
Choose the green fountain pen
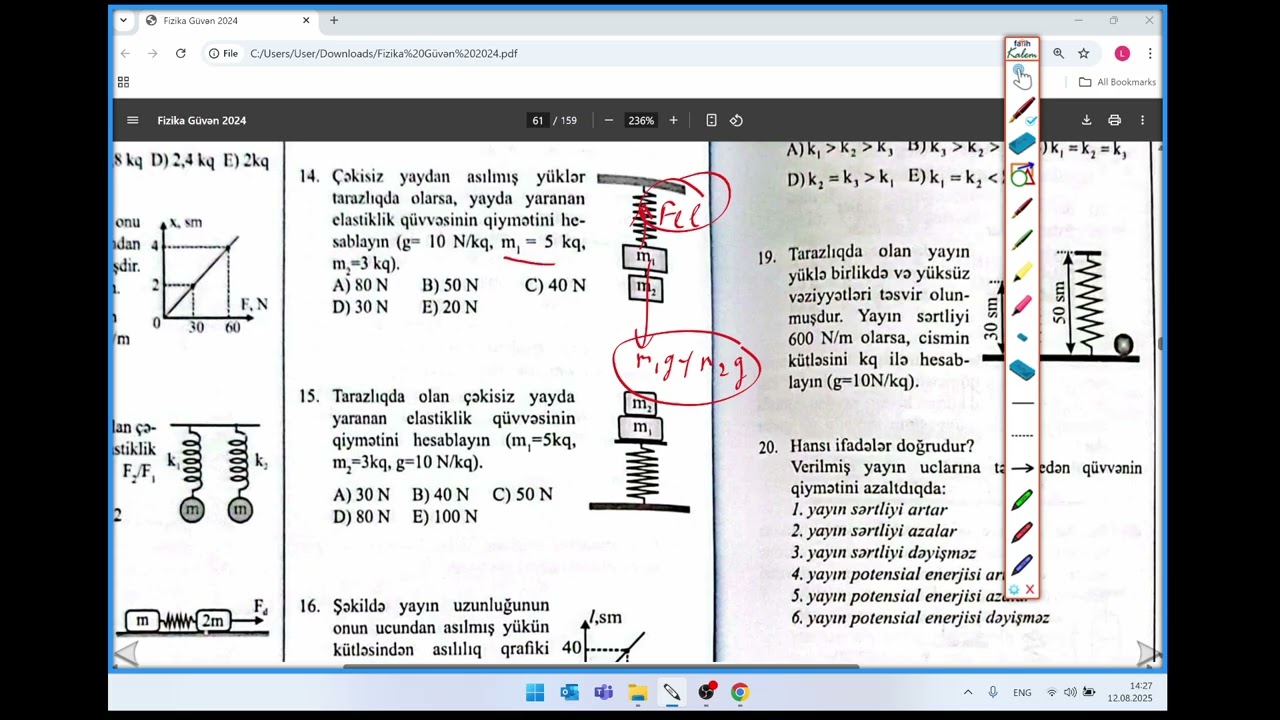tap(1022, 240)
